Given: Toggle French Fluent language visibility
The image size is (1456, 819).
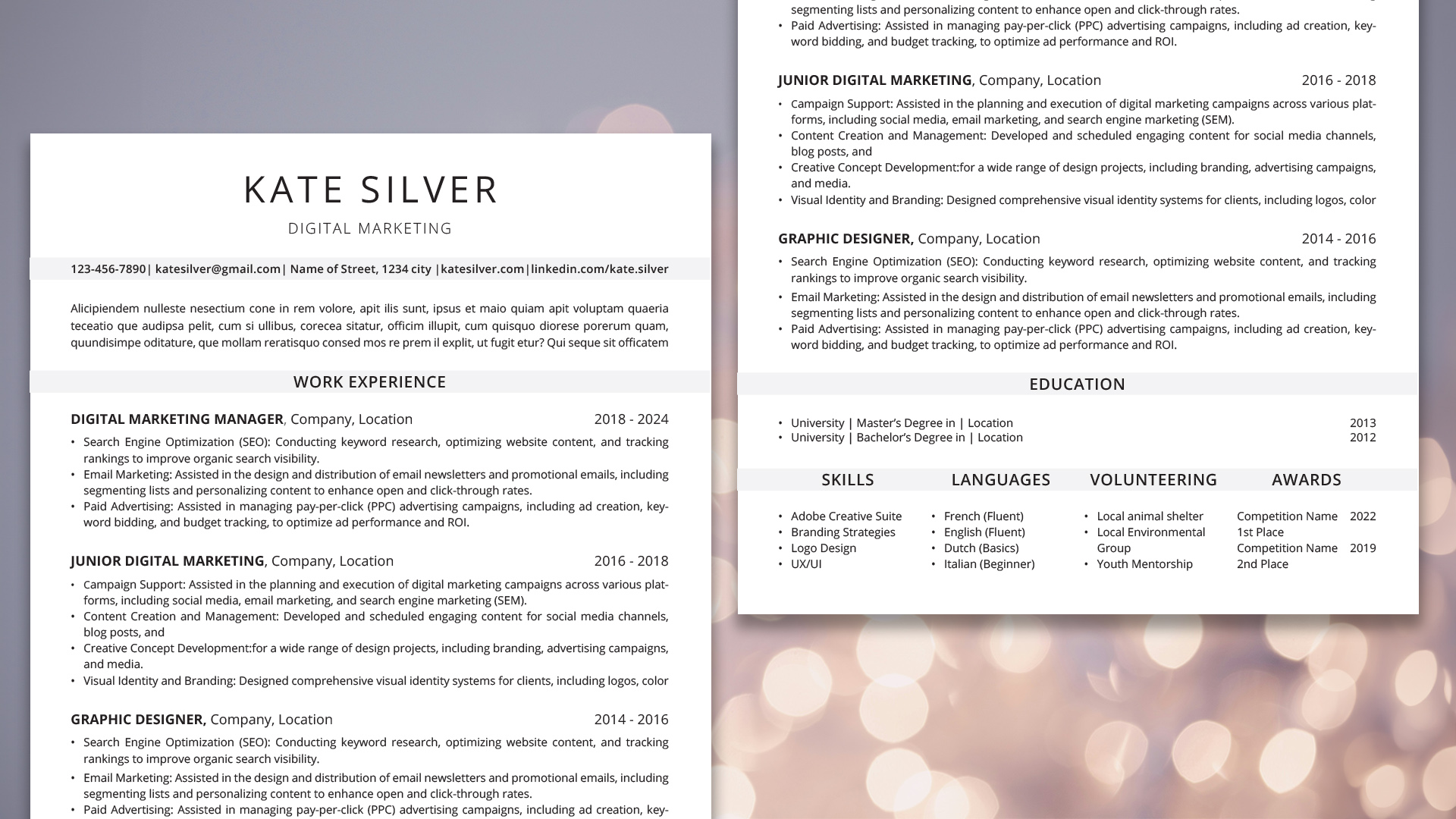Looking at the screenshot, I should click(984, 516).
